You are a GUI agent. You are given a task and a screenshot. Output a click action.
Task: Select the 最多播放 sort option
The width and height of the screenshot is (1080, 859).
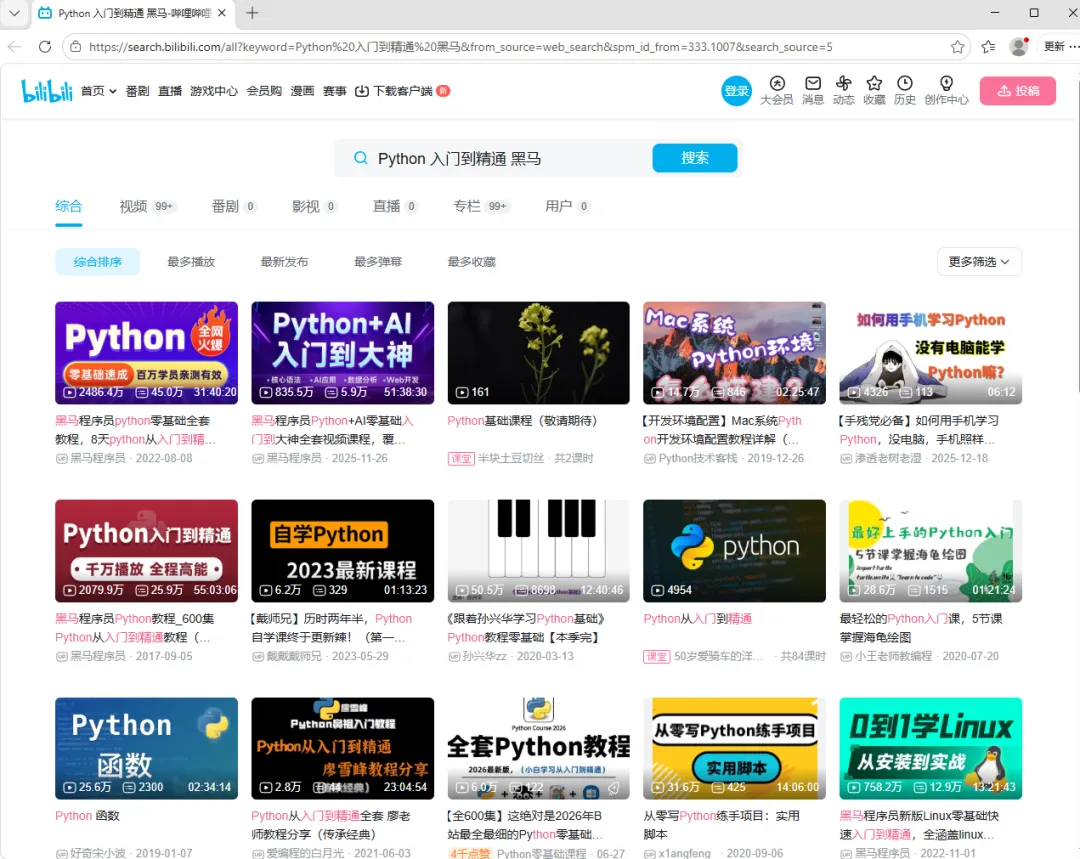coord(191,262)
